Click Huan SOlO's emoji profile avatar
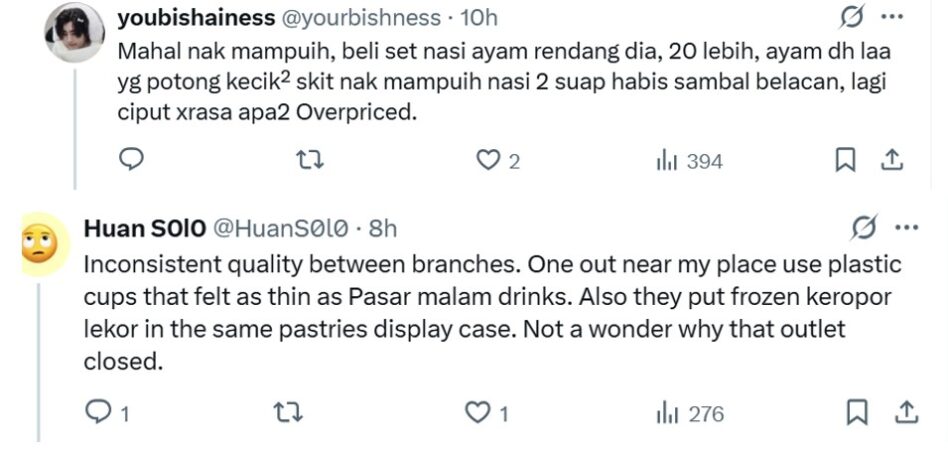The width and height of the screenshot is (948, 457). (39, 244)
